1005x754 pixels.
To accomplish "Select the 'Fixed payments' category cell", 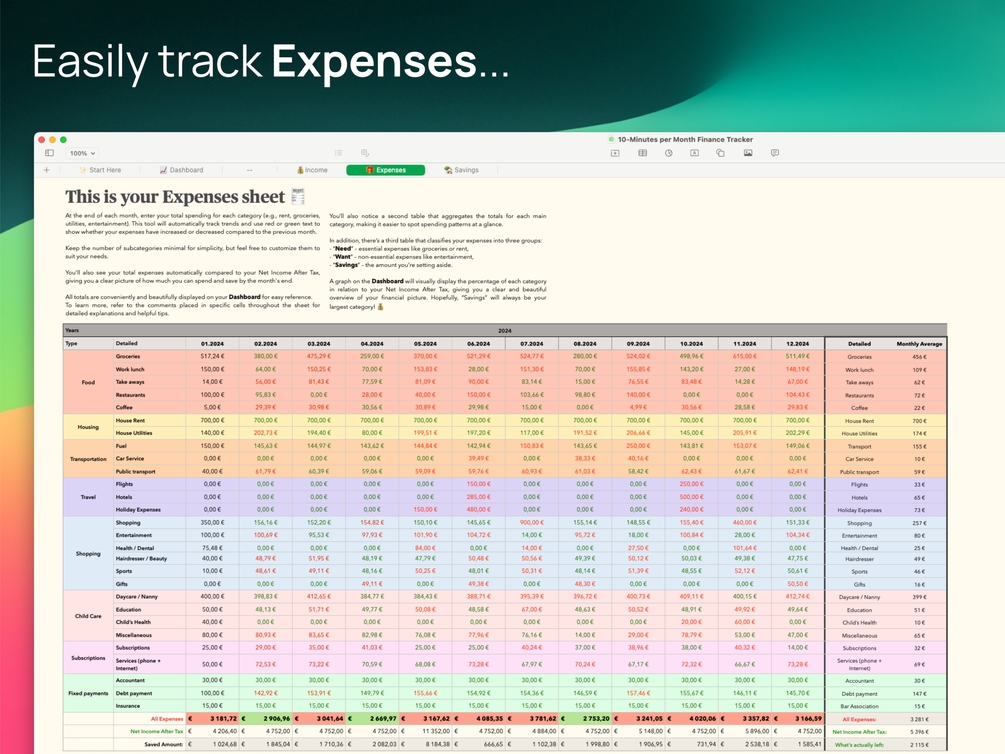I will [x=88, y=693].
